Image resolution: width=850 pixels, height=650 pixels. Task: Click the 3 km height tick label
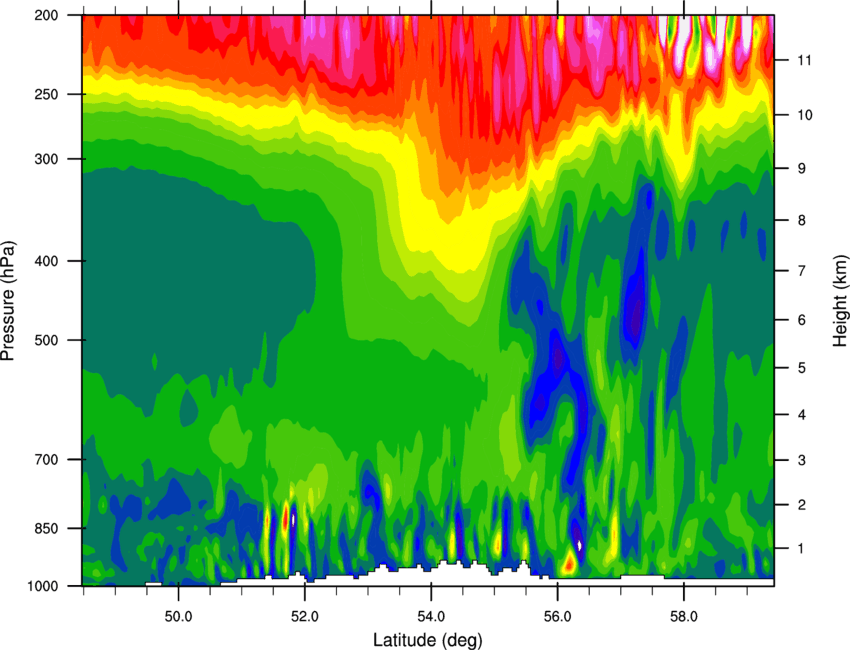coord(802,460)
